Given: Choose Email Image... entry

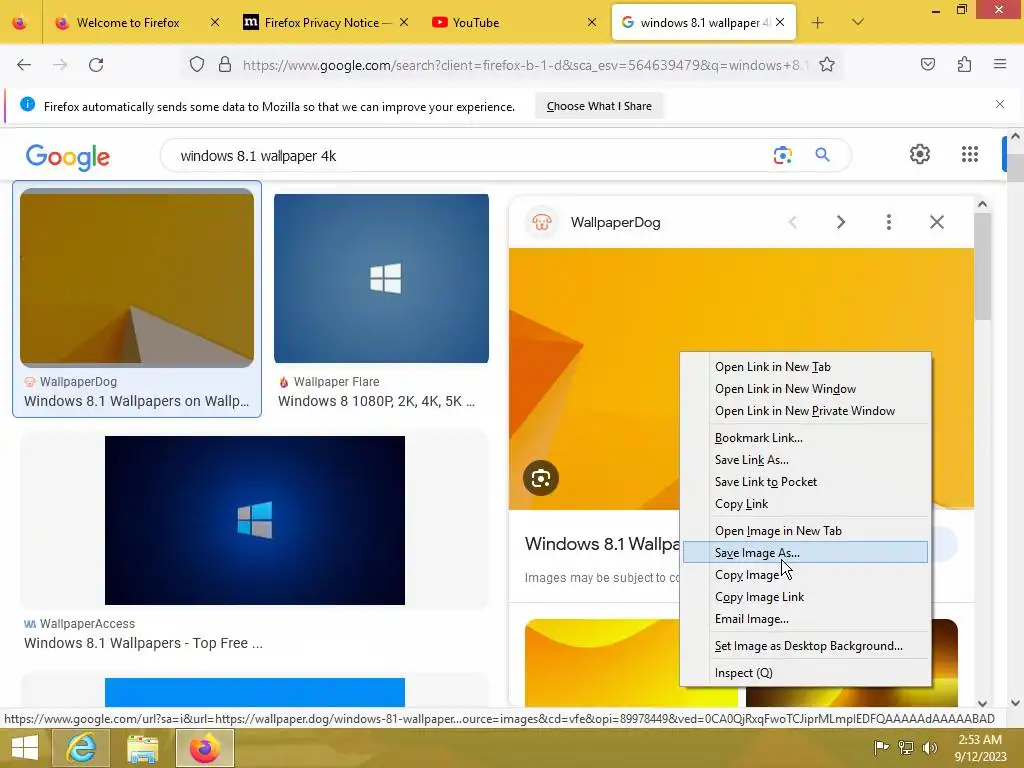Looking at the screenshot, I should tap(805, 619).
